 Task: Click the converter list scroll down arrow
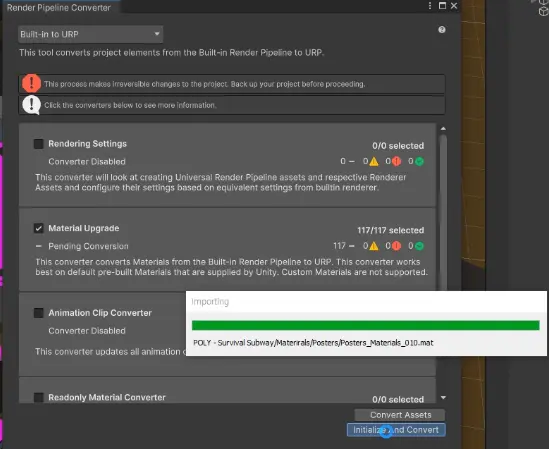click(443, 398)
